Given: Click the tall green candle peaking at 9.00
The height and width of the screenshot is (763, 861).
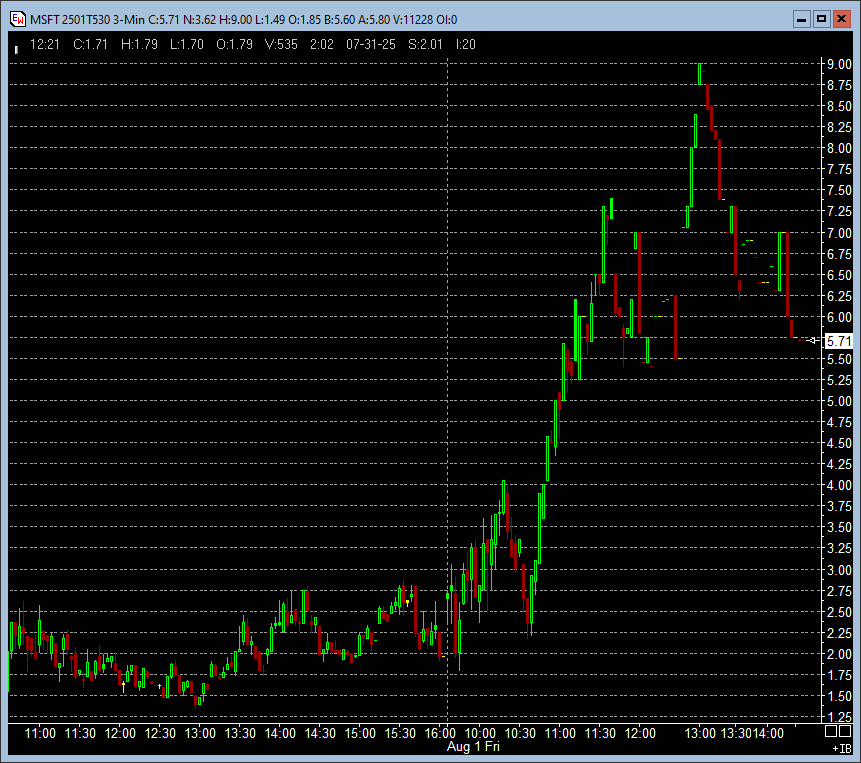Looking at the screenshot, I should click(700, 74).
